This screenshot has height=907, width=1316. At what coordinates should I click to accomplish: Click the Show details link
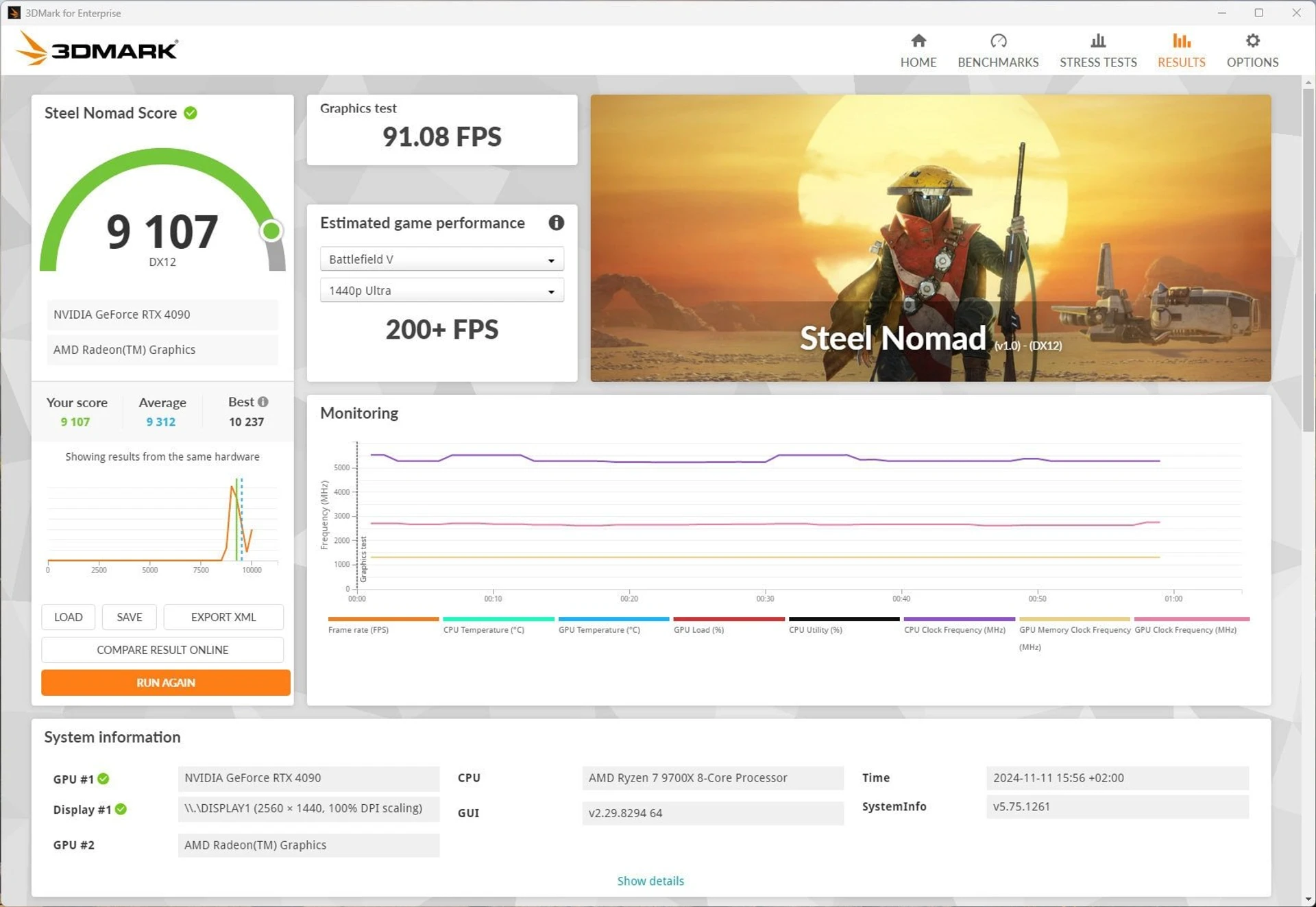650,881
